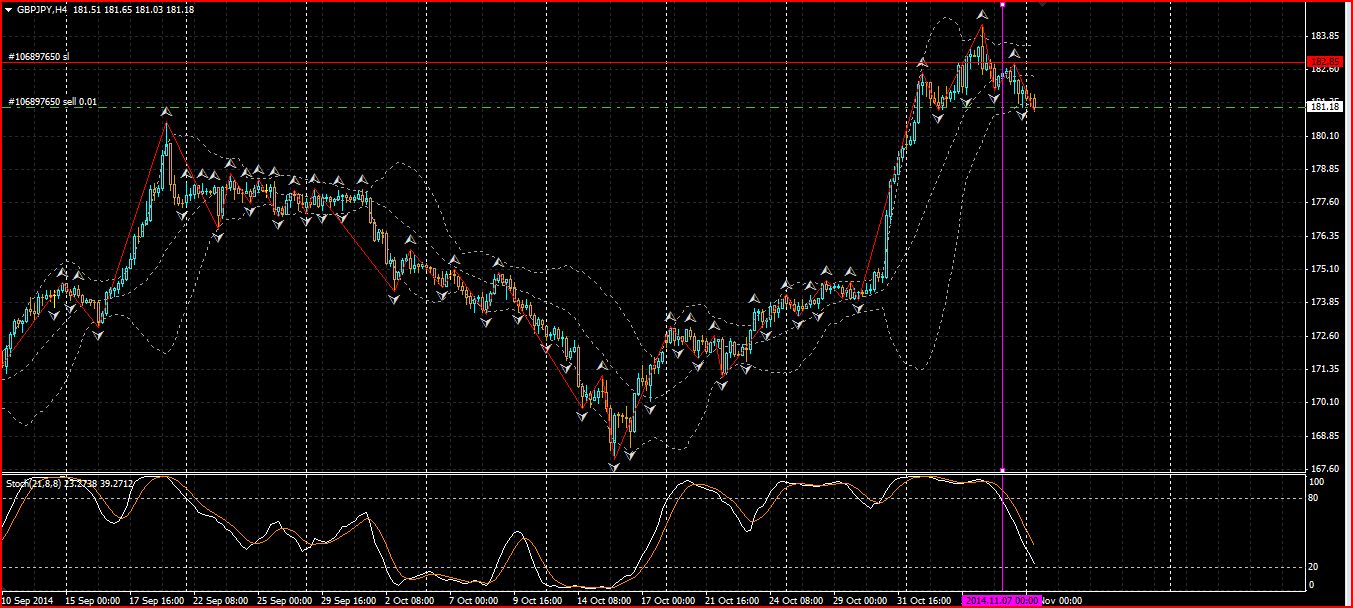Click the 183.85 label on the price scale
The width and height of the screenshot is (1353, 608).
coord(1324,36)
